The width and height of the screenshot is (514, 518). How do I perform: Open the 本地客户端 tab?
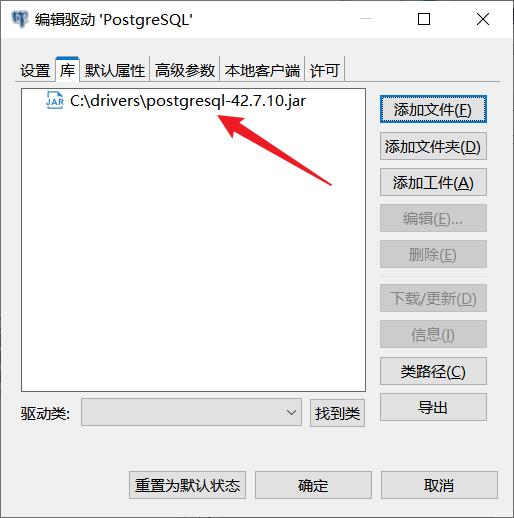coord(262,70)
